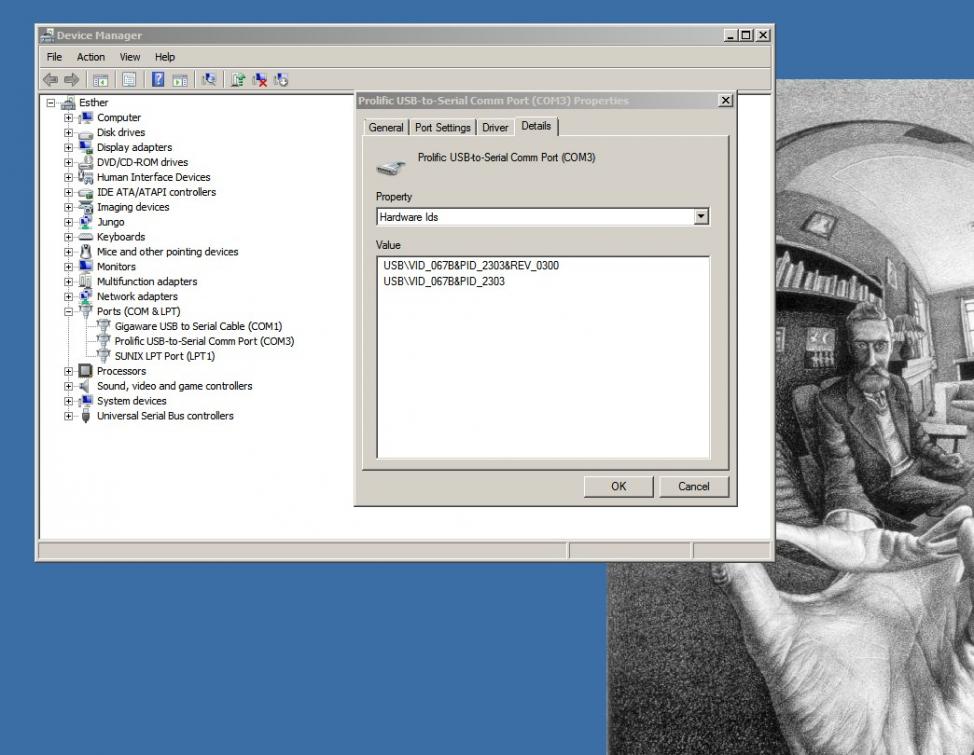The height and width of the screenshot is (755, 974).
Task: Select Prolific USB-to-Serial Comm Port (COM3) in tree
Action: coord(204,341)
